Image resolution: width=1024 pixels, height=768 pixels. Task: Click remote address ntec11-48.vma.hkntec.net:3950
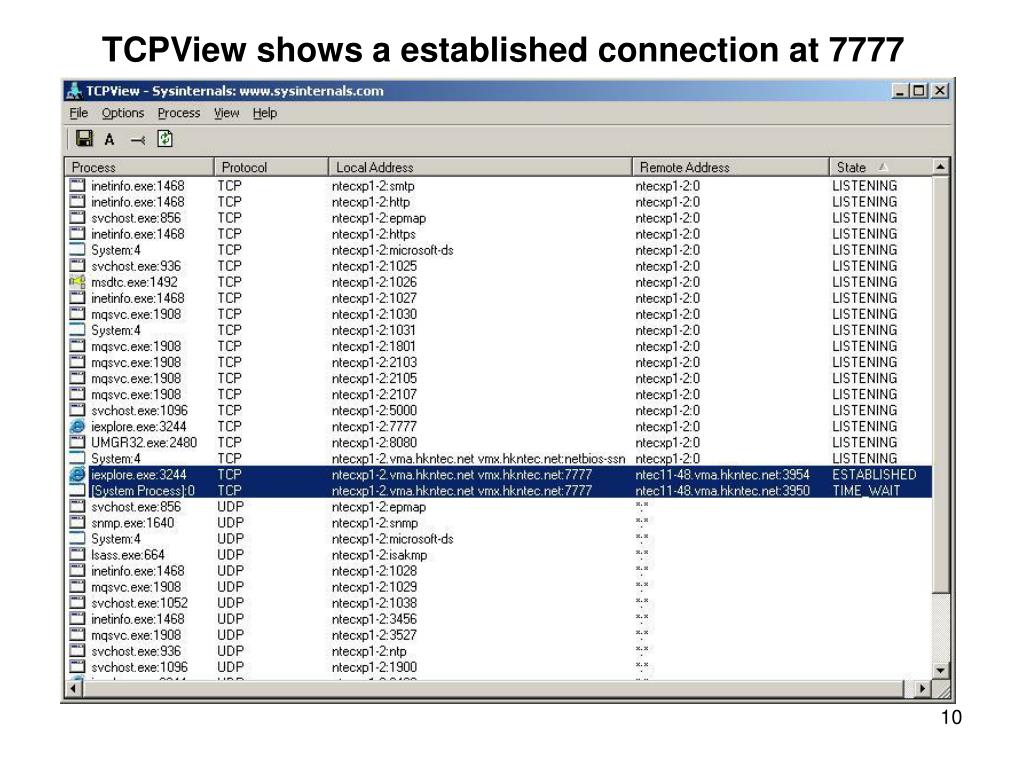(722, 490)
